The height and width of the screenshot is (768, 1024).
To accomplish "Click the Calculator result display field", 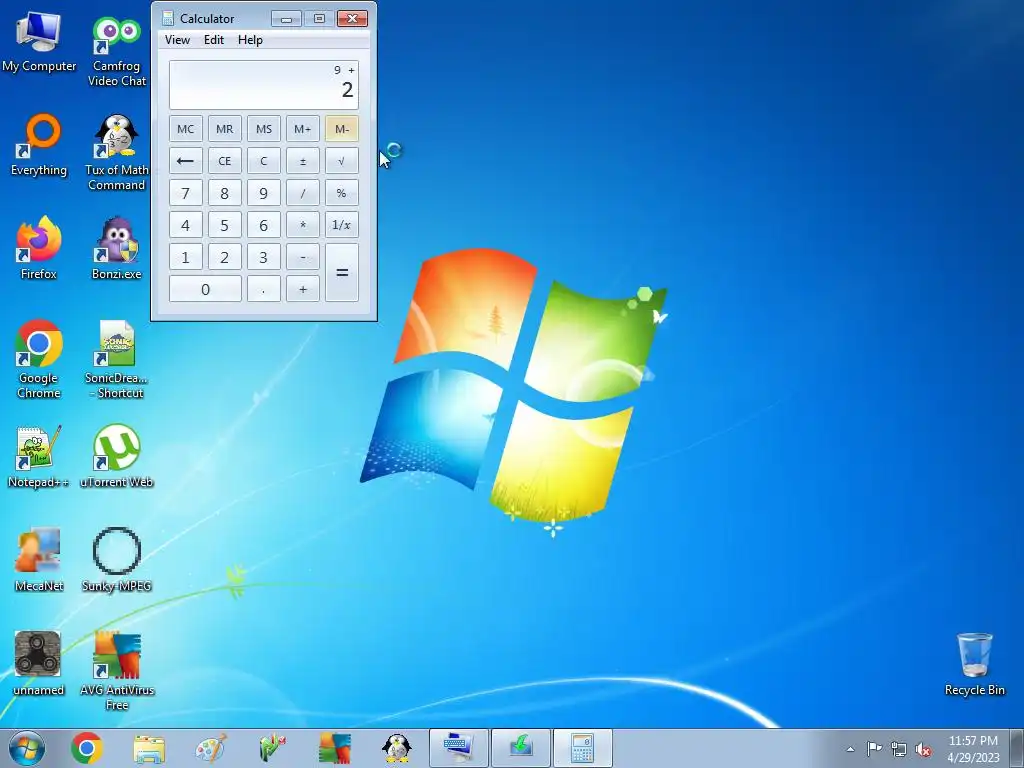I will [x=264, y=85].
